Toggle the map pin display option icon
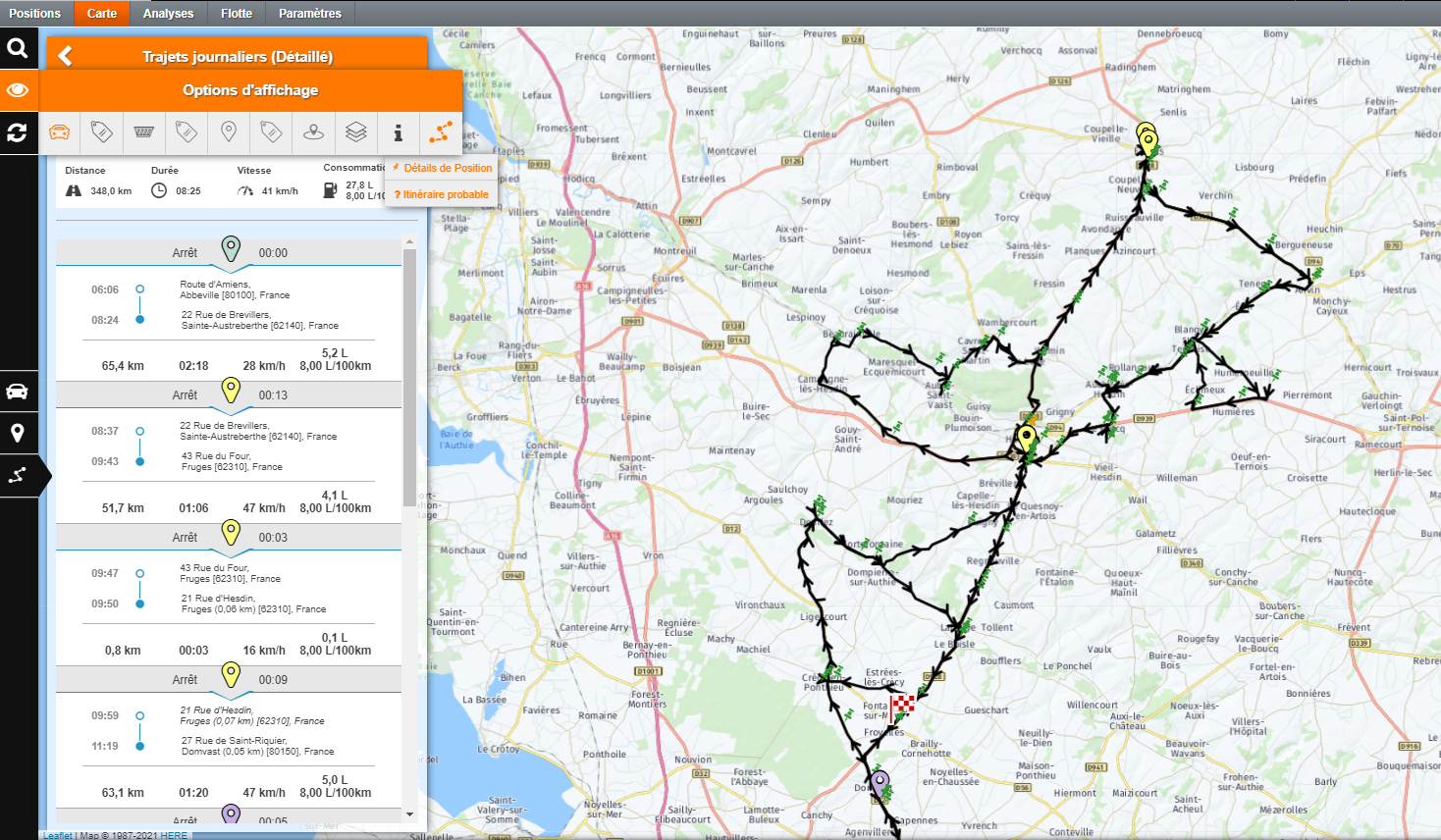 [x=229, y=132]
